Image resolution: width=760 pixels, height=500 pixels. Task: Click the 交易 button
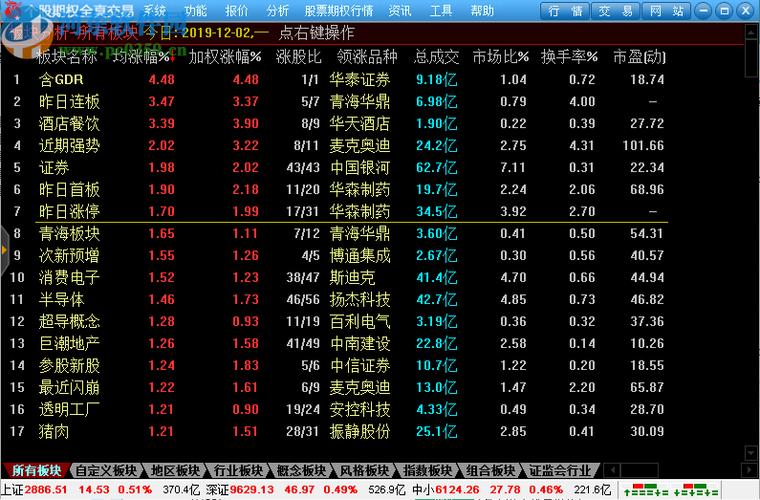(616, 11)
